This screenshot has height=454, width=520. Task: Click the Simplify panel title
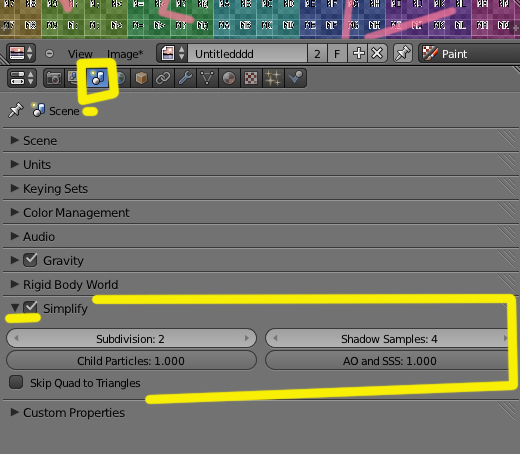(65, 309)
